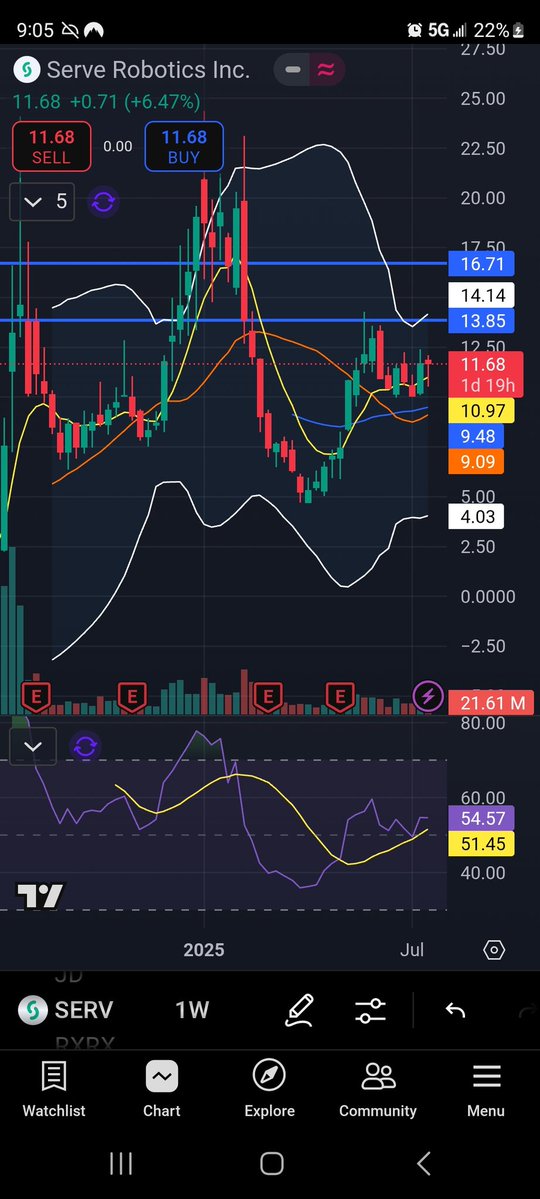Open Serve Robotics Inc. symbol title
Image resolution: width=540 pixels, height=1199 pixels.
pyautogui.click(x=148, y=70)
